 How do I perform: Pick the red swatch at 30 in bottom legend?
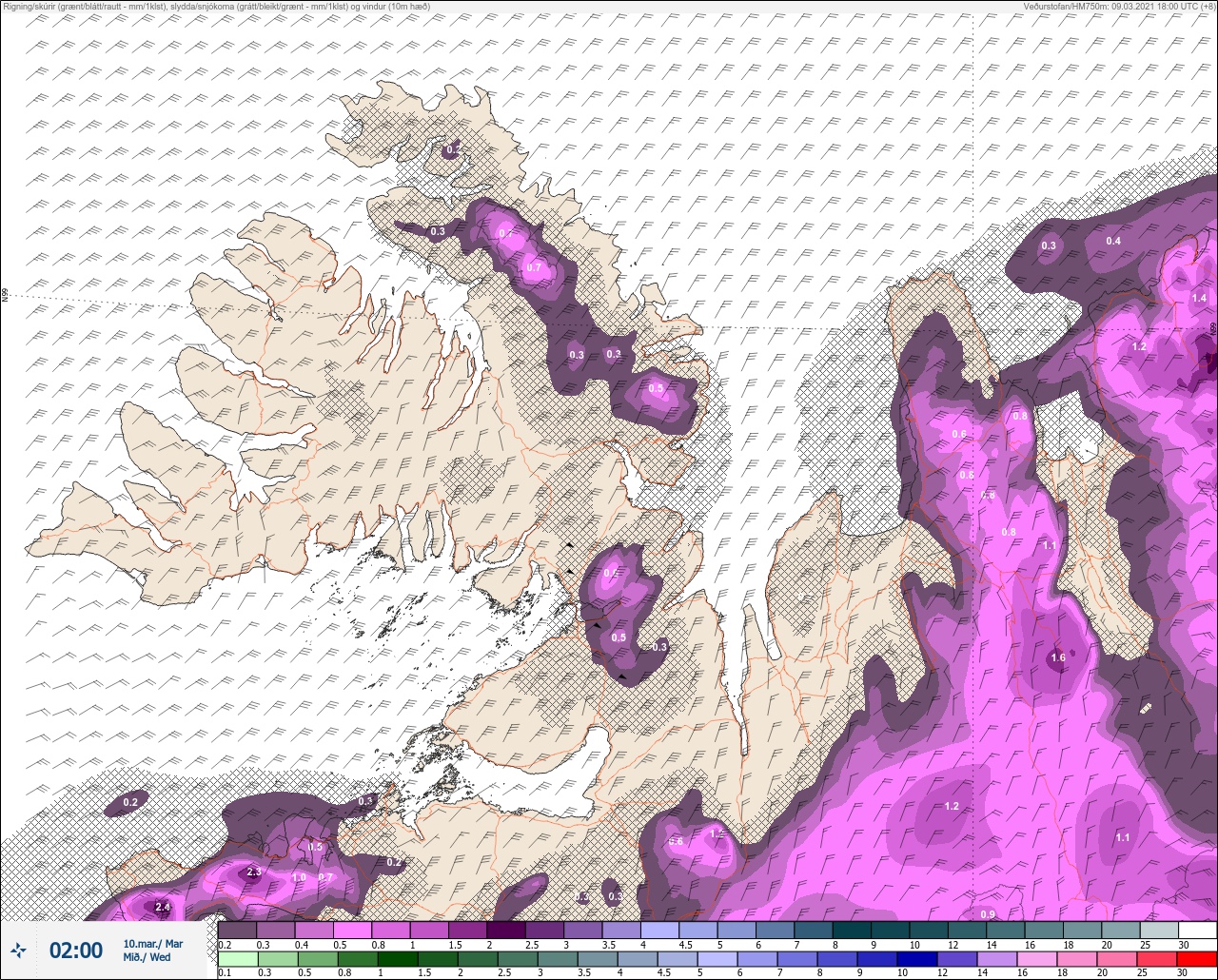pos(1197,959)
